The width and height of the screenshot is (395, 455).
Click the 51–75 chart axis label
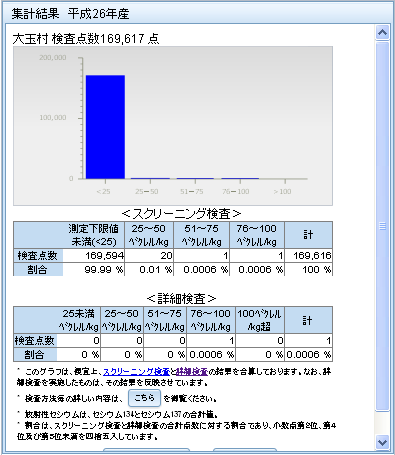click(x=192, y=192)
